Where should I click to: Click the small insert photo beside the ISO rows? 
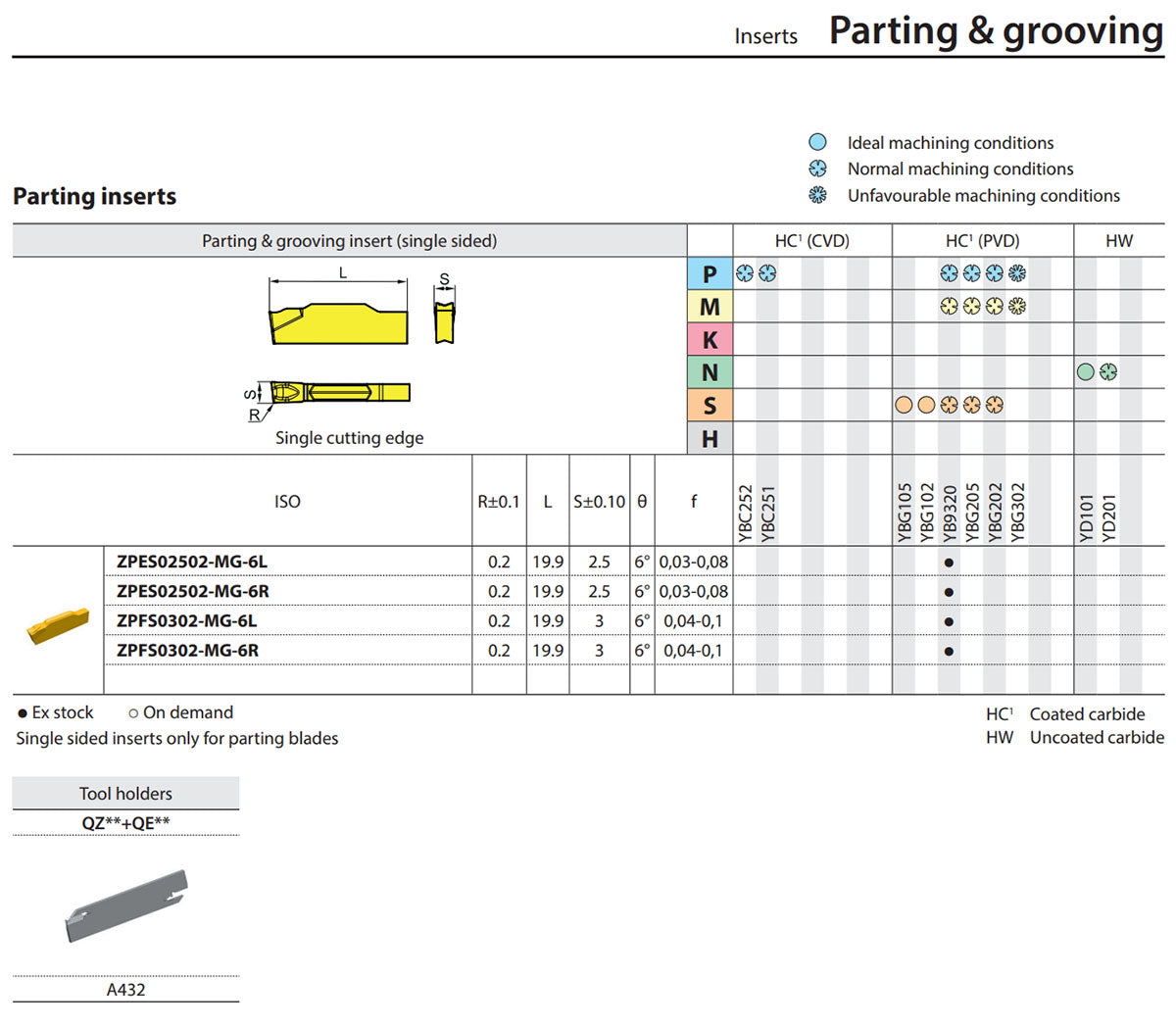point(59,625)
